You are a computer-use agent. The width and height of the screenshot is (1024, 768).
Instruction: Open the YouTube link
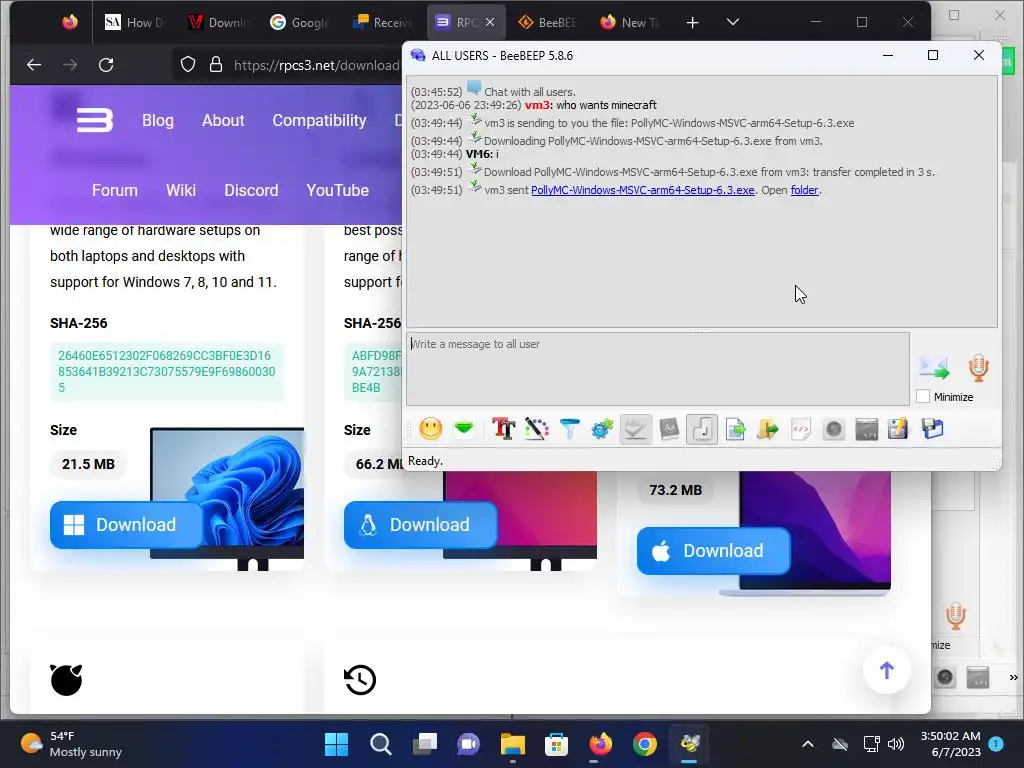pos(338,190)
